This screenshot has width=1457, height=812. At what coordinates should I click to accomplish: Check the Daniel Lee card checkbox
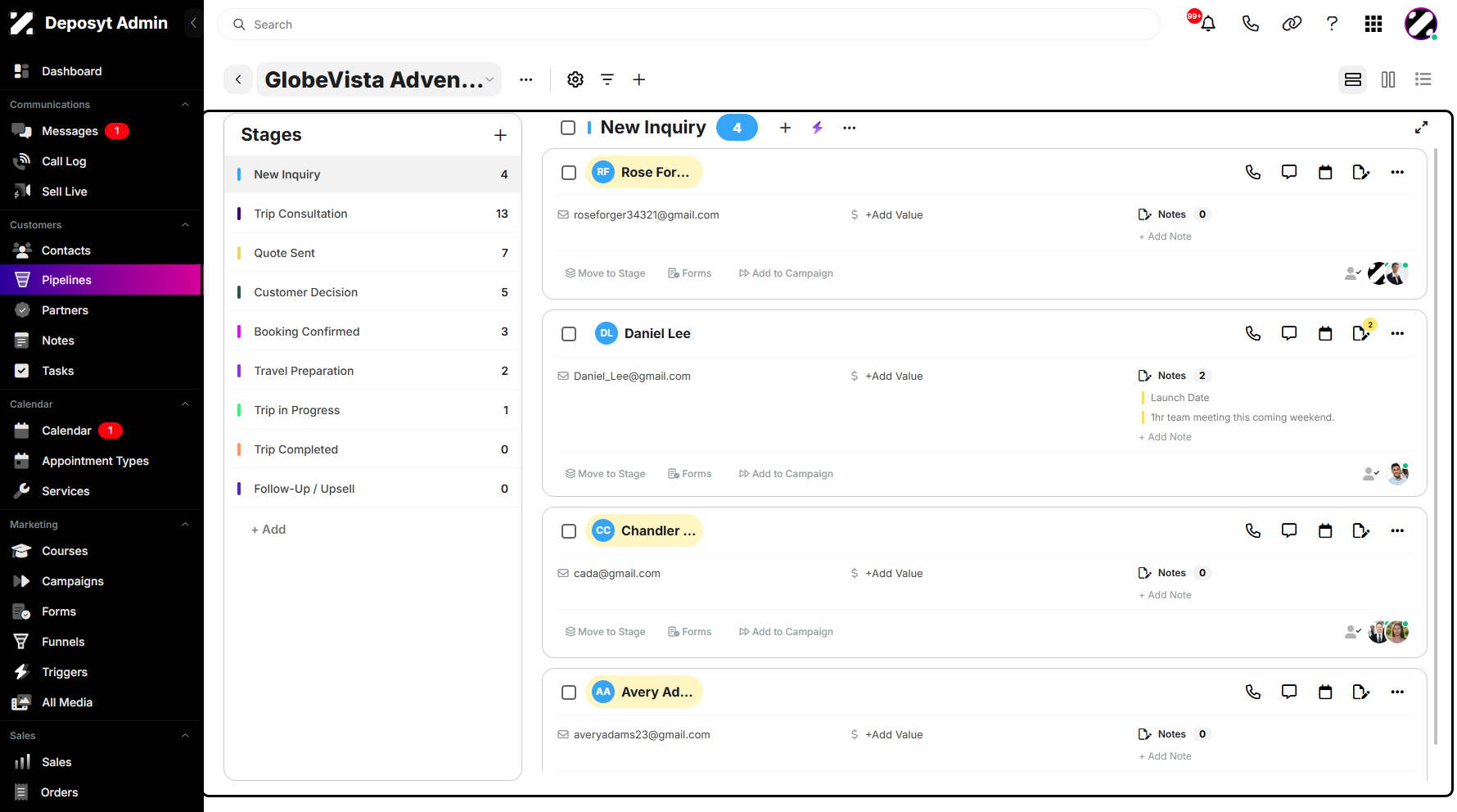(x=569, y=334)
